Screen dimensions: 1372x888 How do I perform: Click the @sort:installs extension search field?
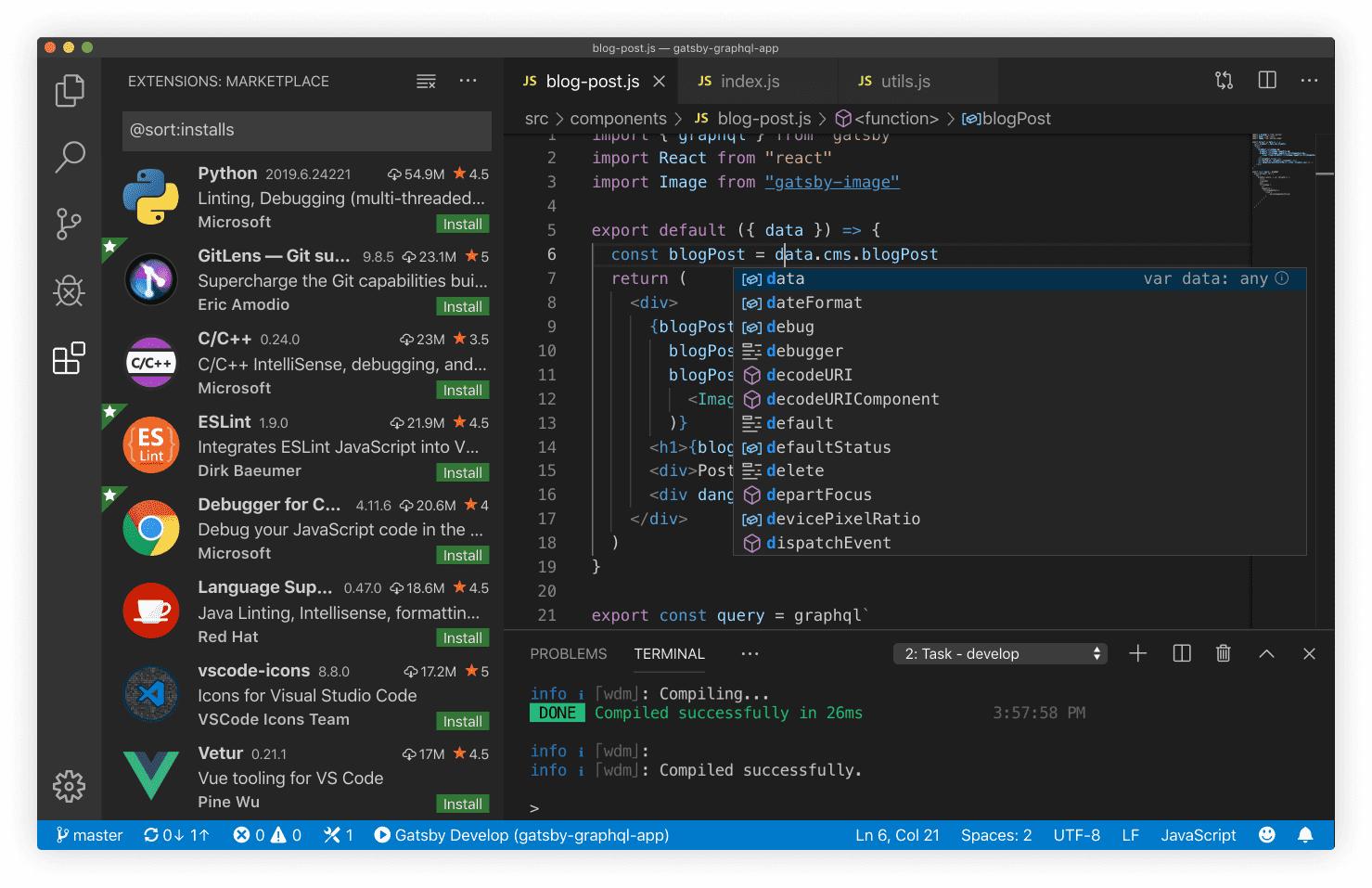coord(306,130)
